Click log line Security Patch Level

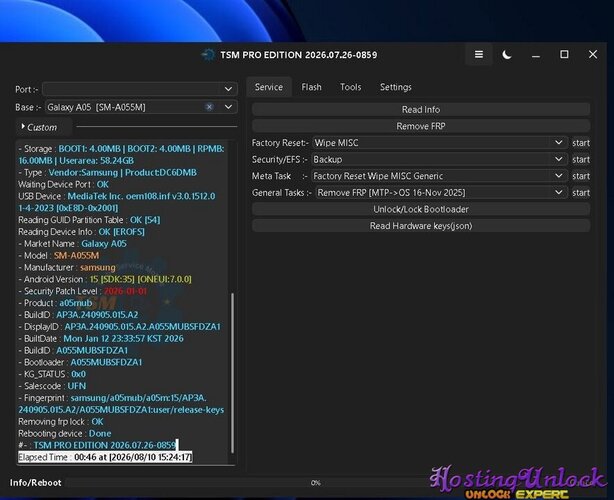(x=82, y=291)
